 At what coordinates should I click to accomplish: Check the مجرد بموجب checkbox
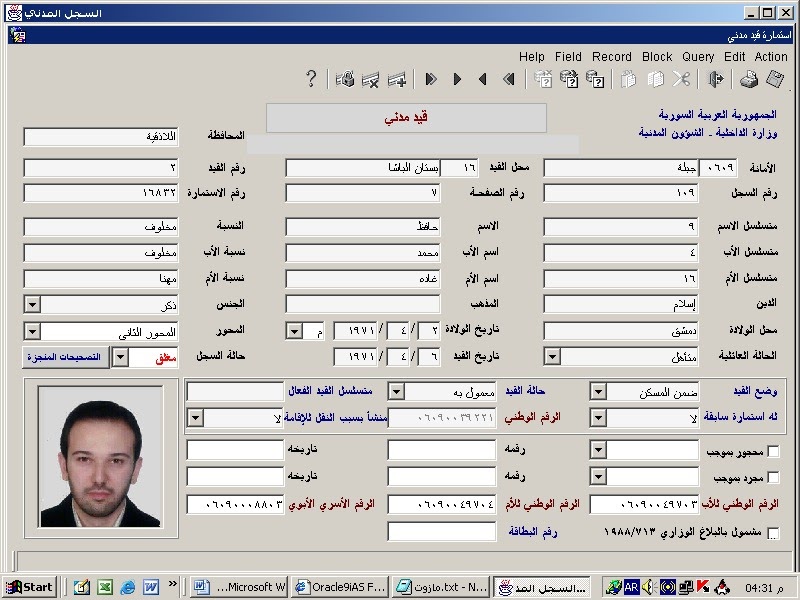click(x=773, y=478)
